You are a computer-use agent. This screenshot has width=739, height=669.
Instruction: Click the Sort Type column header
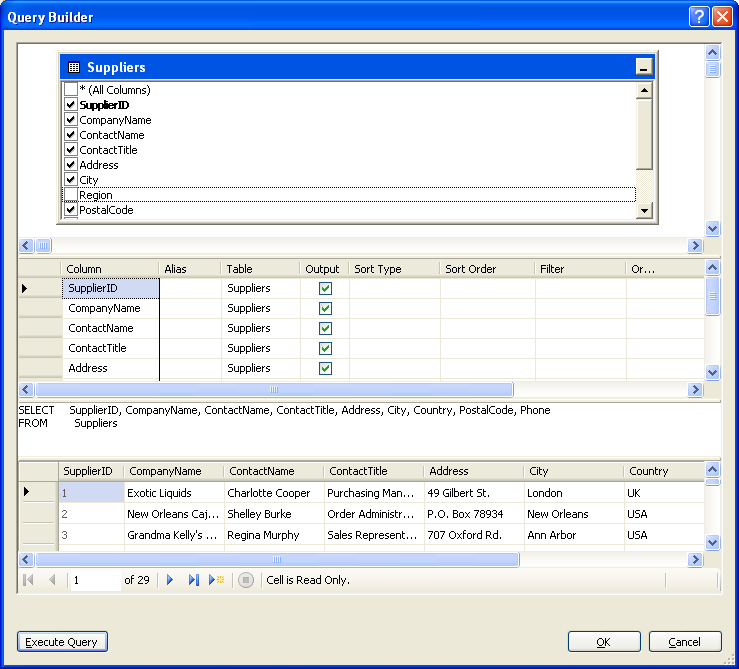click(x=394, y=269)
